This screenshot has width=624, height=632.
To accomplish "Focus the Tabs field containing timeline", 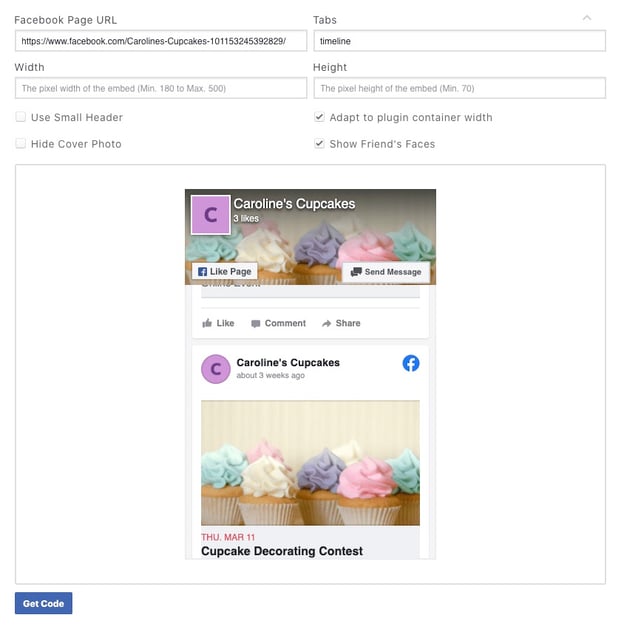I will pos(460,41).
